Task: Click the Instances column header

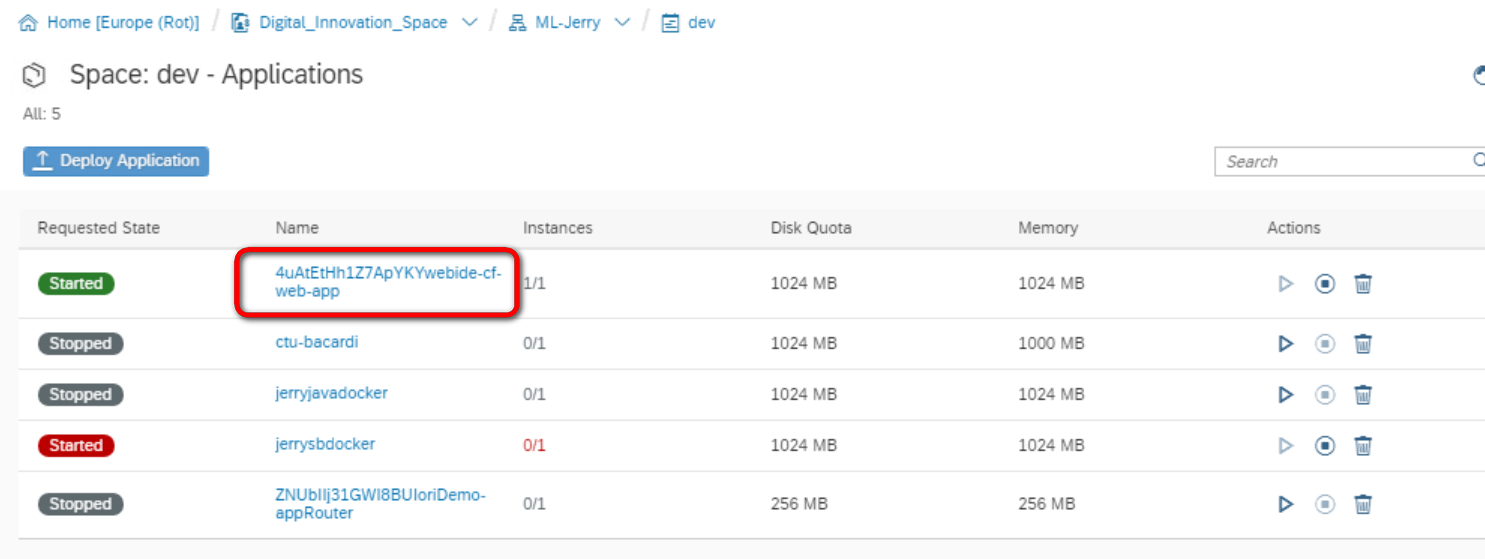Action: click(558, 228)
